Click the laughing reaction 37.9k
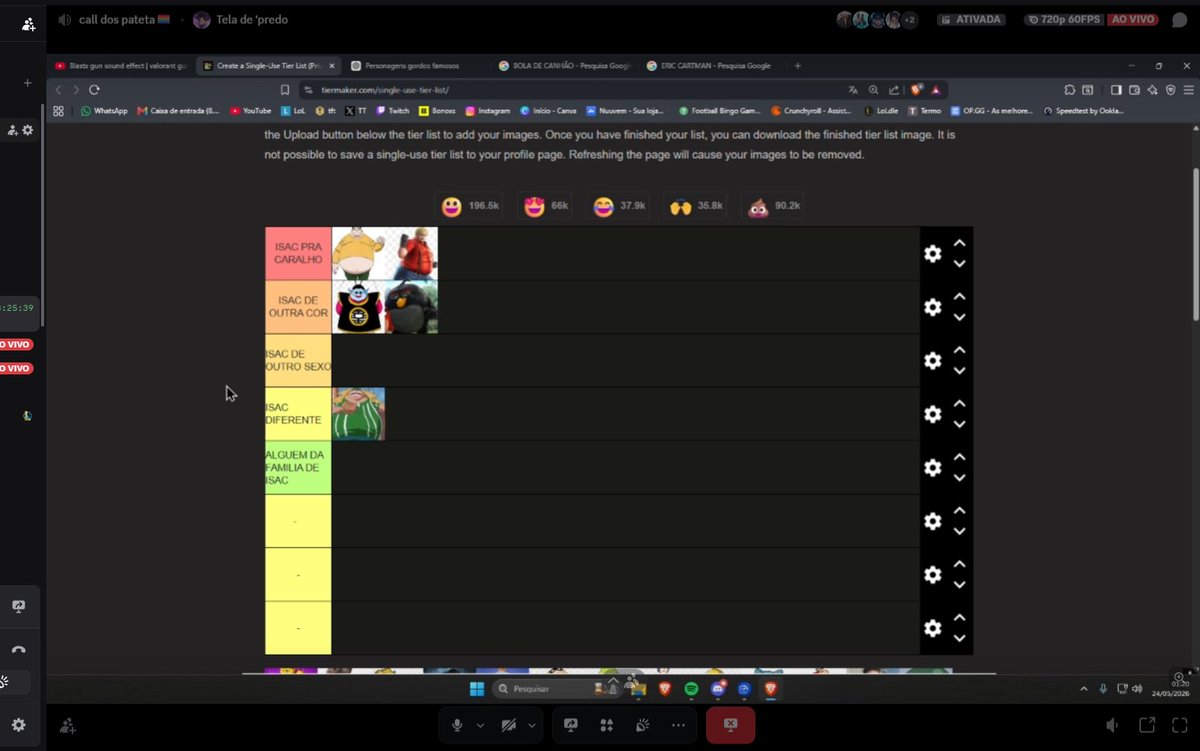 click(619, 206)
